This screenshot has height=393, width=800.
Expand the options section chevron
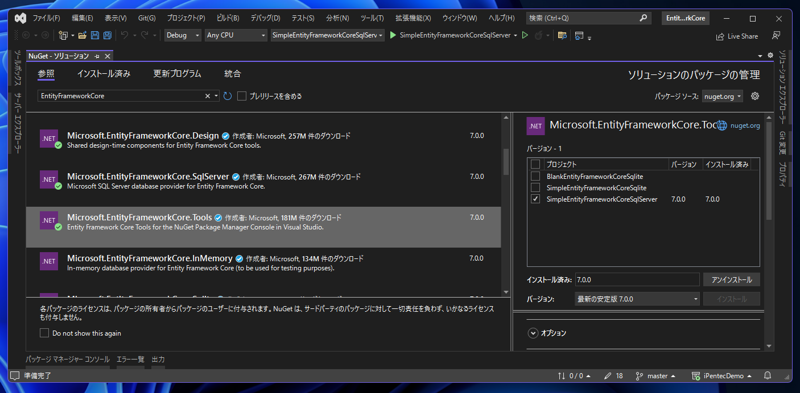click(533, 333)
